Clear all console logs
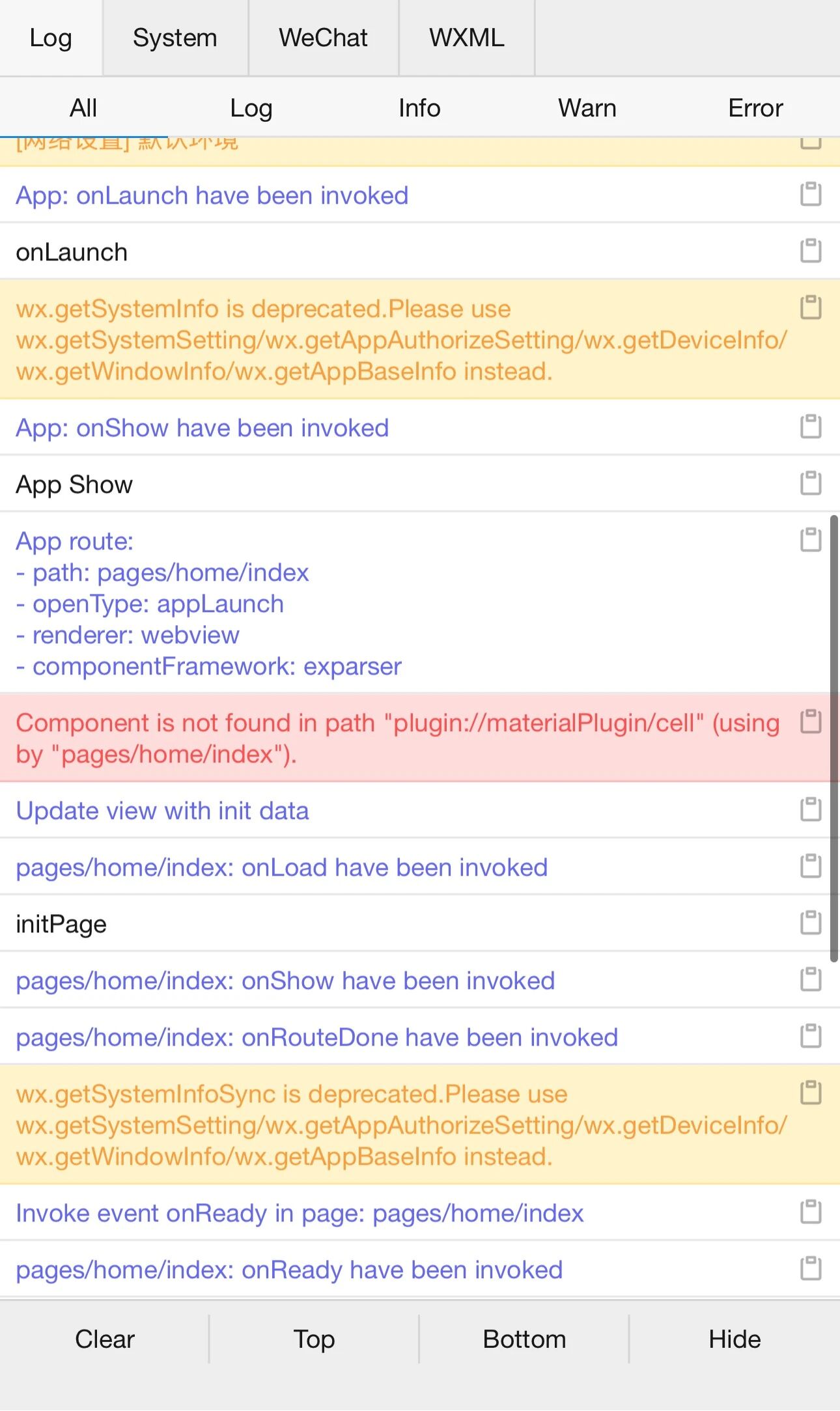The height and width of the screenshot is (1411, 840). point(105,1339)
